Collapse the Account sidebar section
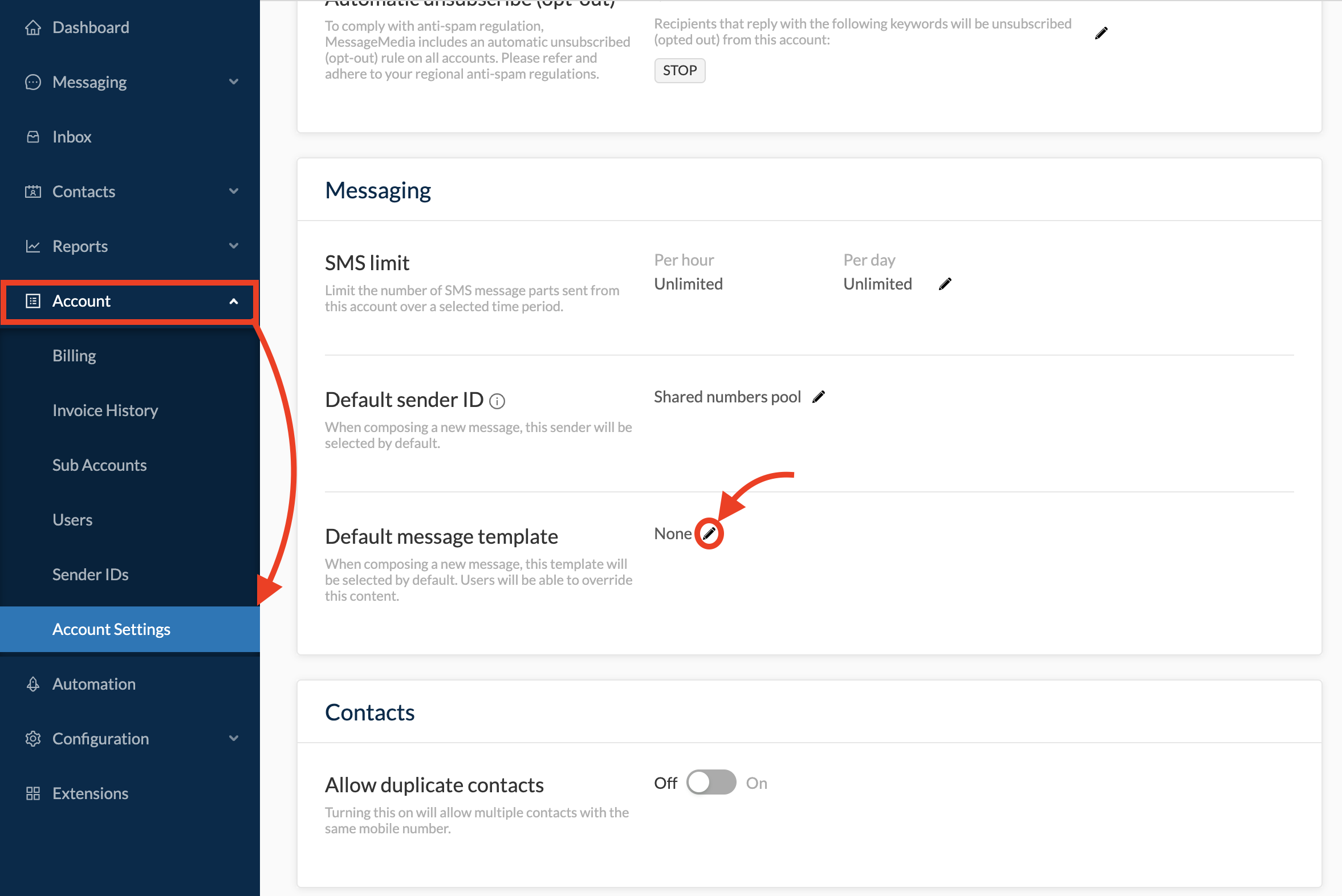1342x896 pixels. pos(234,301)
